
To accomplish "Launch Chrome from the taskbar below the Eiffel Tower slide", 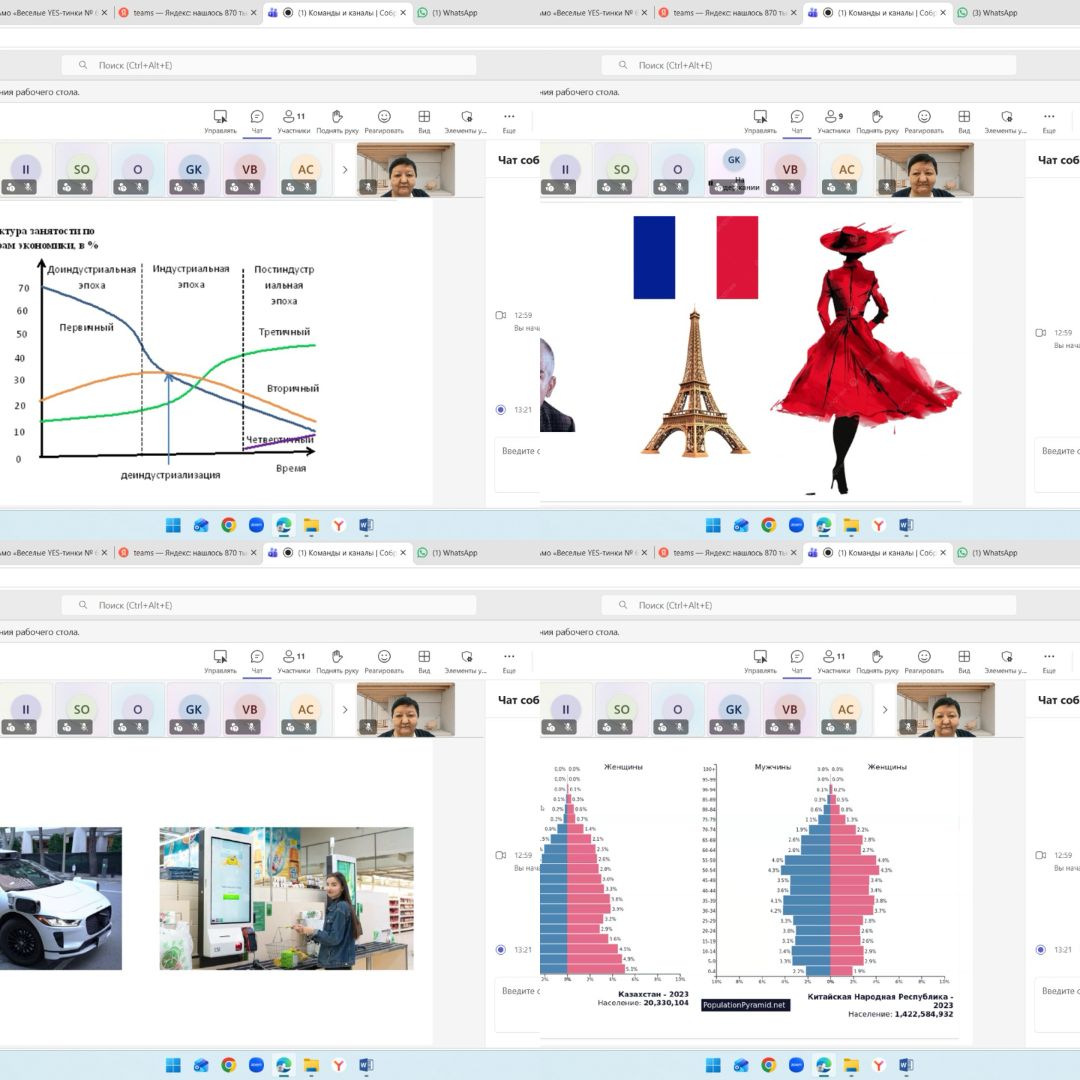I will [x=769, y=526].
